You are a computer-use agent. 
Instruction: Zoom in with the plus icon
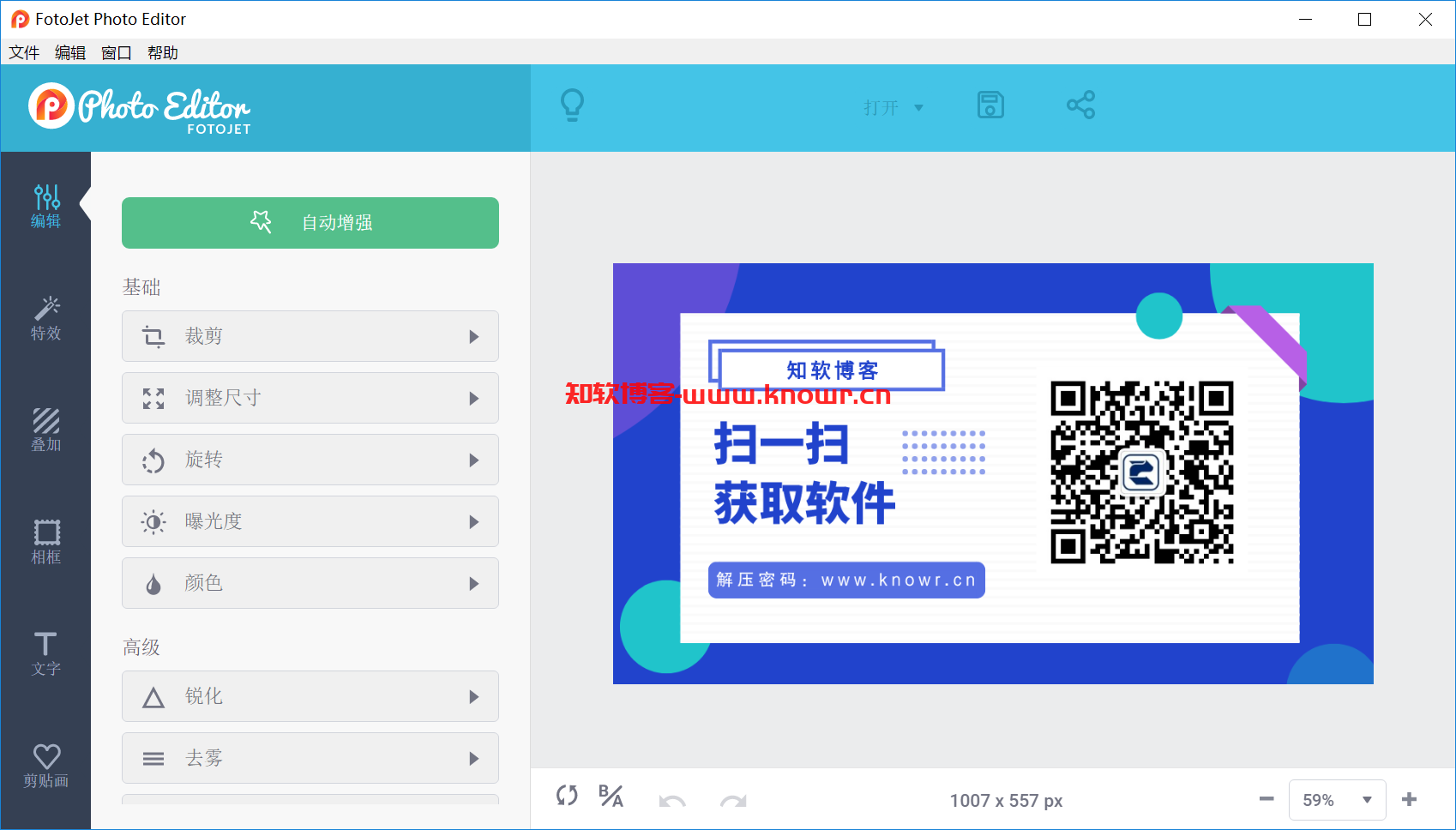[x=1409, y=799]
